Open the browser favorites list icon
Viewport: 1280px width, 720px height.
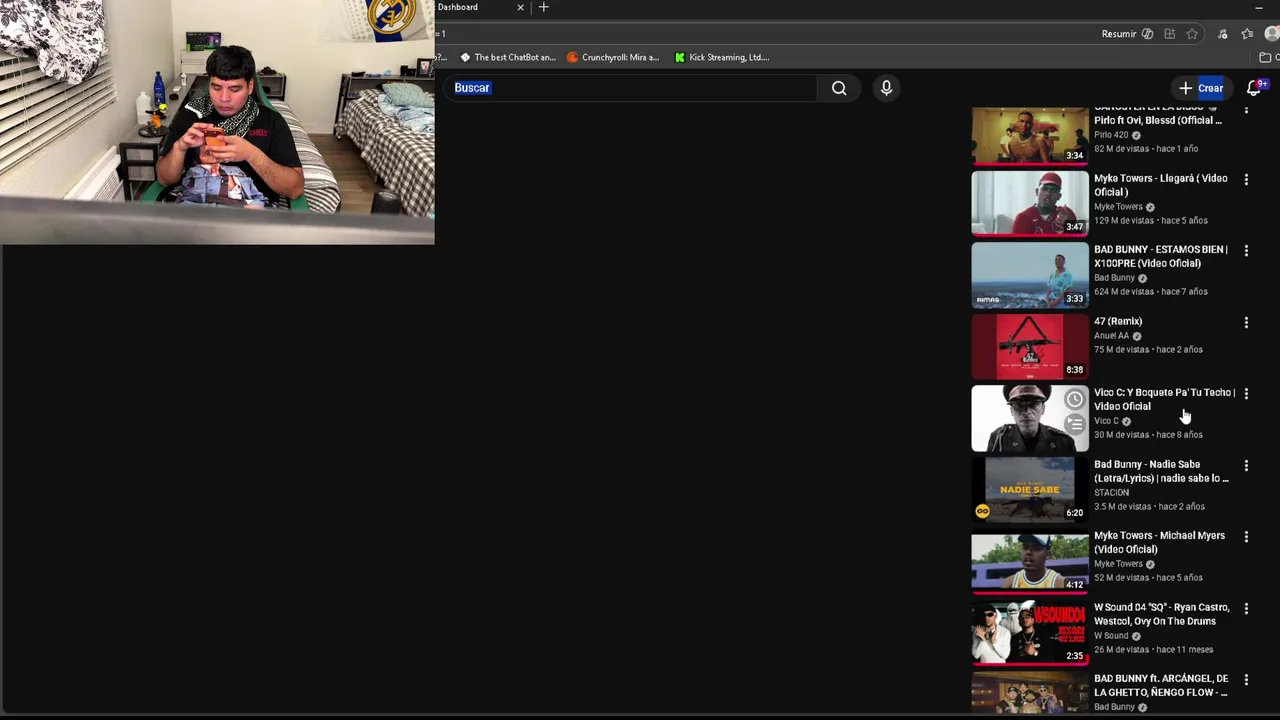click(1247, 34)
